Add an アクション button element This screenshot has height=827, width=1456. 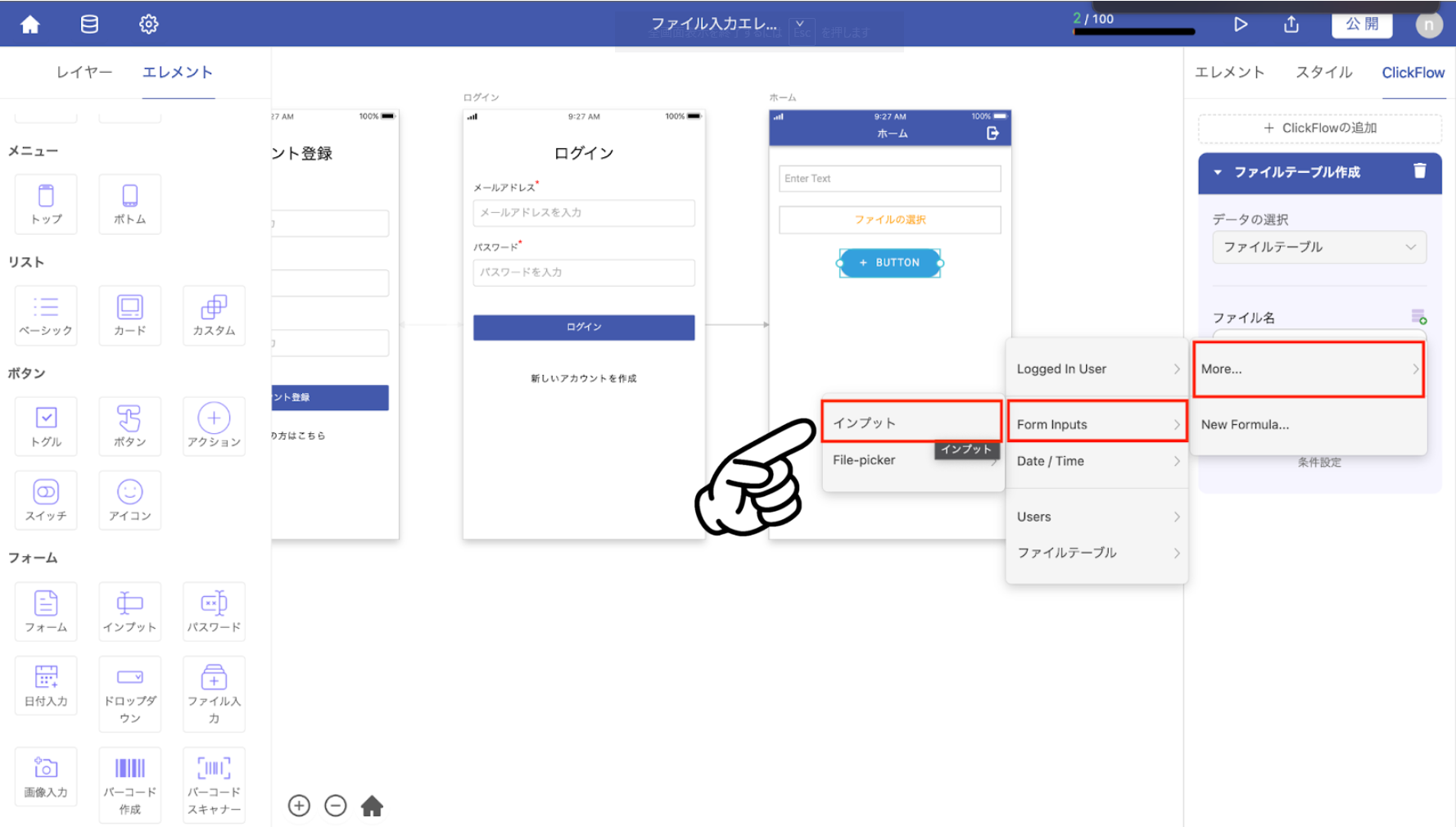pyautogui.click(x=214, y=427)
